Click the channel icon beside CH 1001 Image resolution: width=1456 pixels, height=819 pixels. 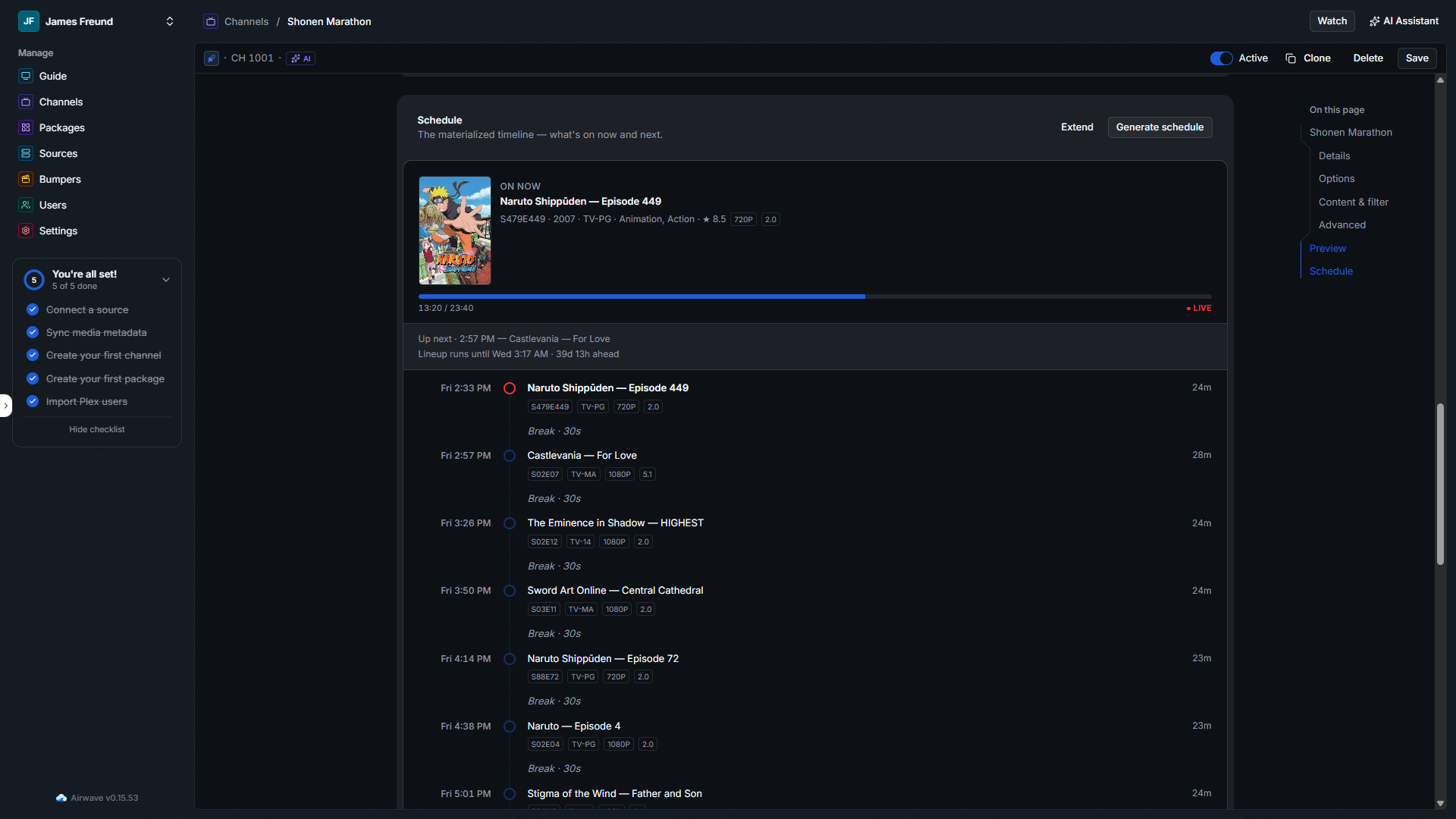212,58
